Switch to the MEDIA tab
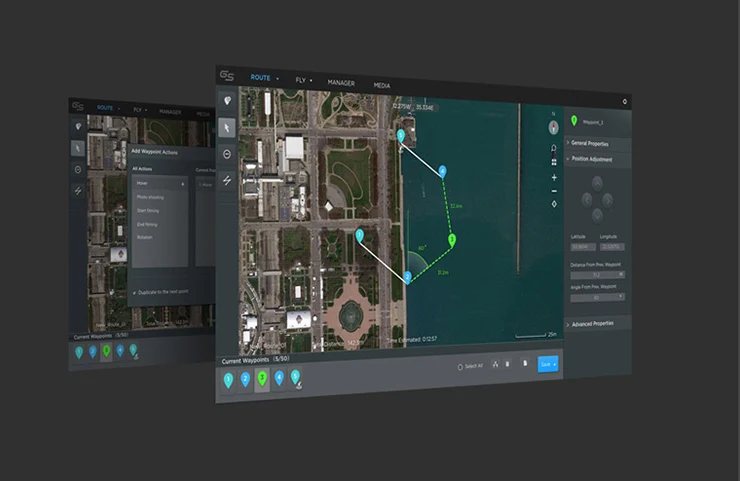Viewport: 740px width, 481px height. (x=382, y=85)
